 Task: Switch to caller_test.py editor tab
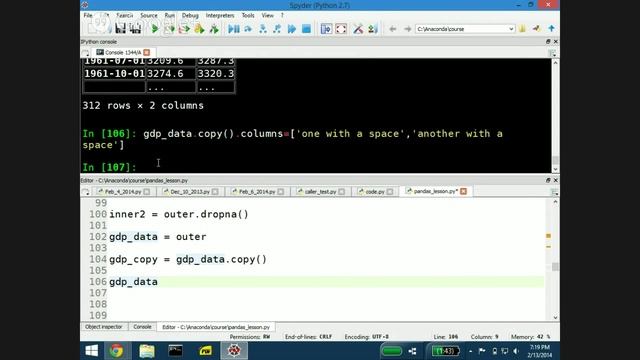[x=320, y=191]
